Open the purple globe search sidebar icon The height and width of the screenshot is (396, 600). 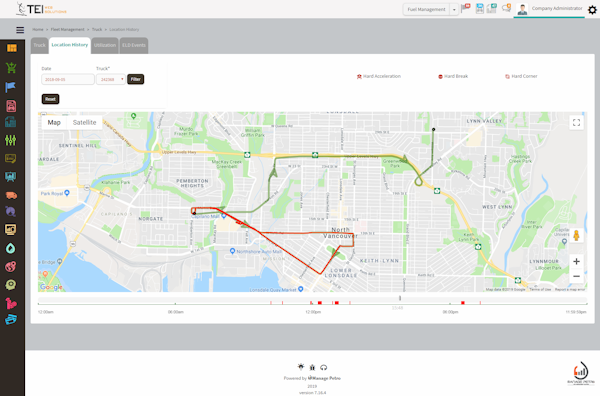11,212
